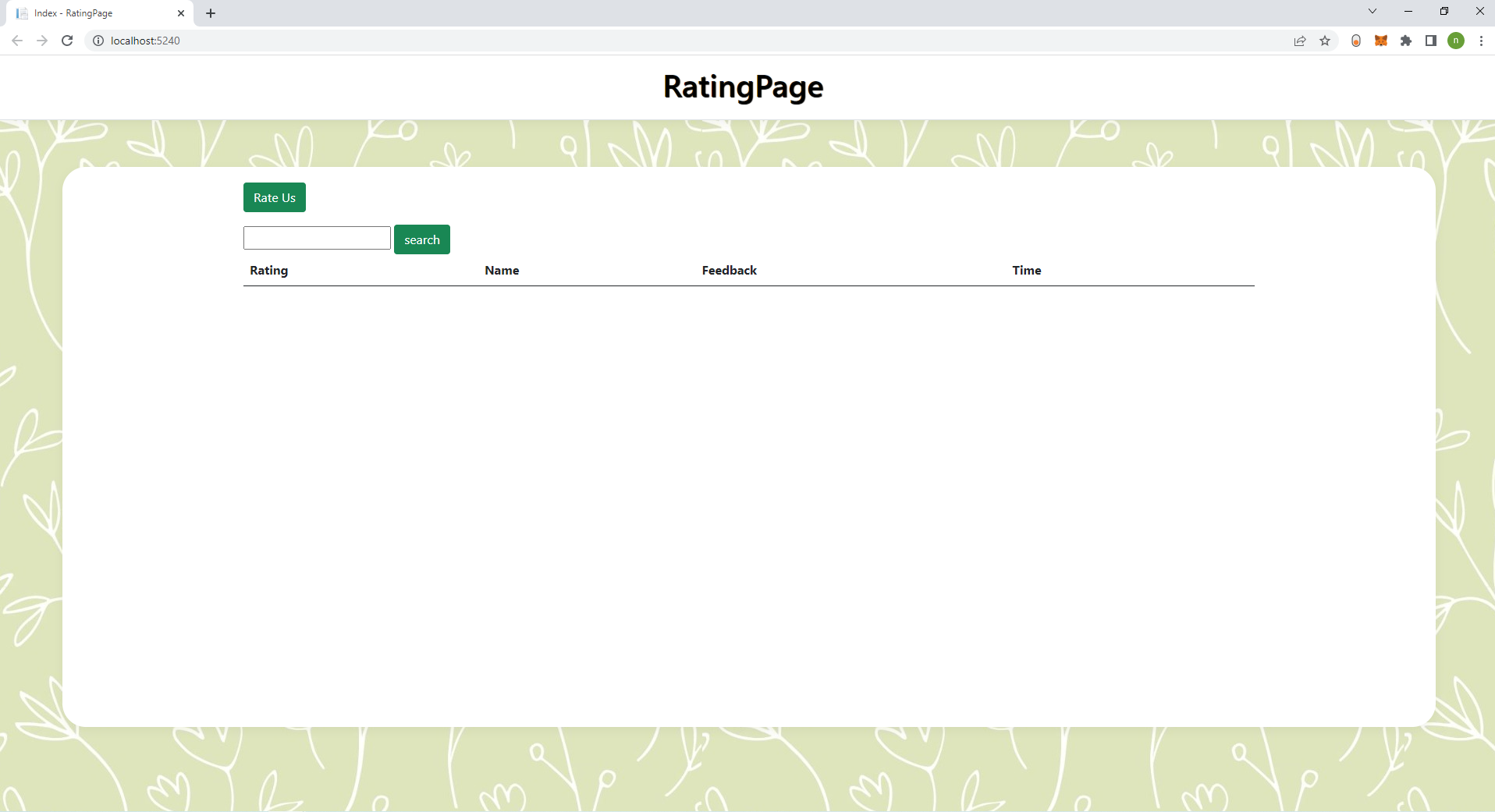Click the orange toggle-style extension icon

coord(1356,41)
